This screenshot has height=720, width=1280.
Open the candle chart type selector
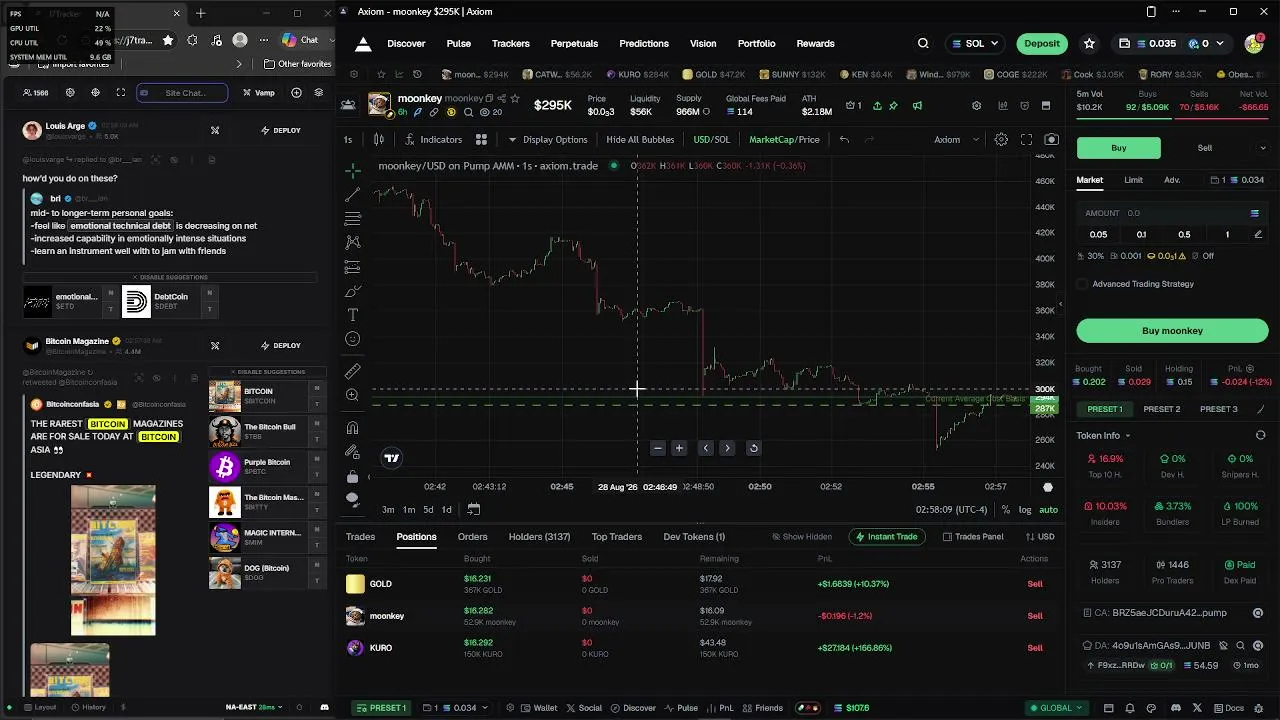[x=379, y=140]
